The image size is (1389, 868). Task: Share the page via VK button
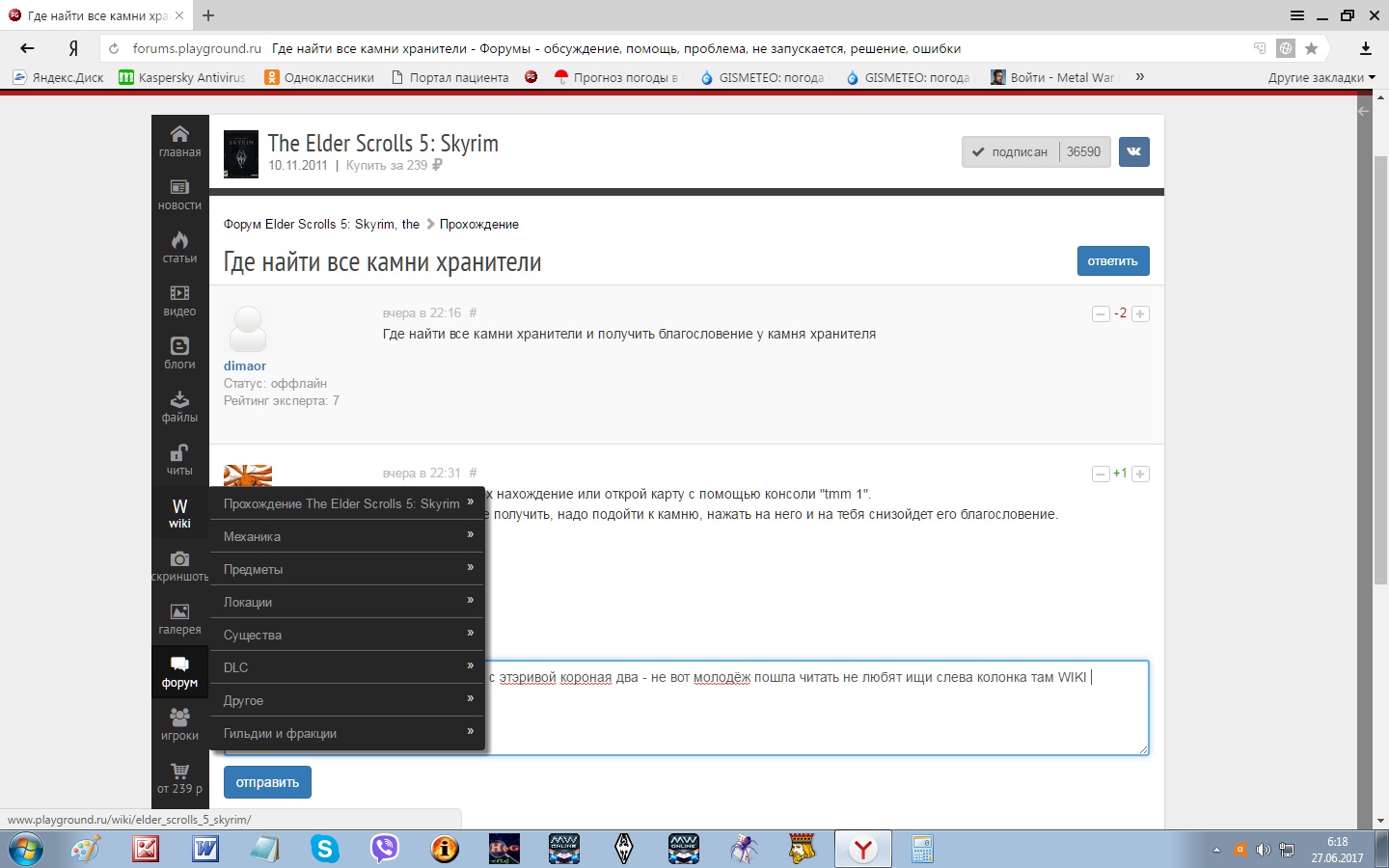click(x=1134, y=151)
